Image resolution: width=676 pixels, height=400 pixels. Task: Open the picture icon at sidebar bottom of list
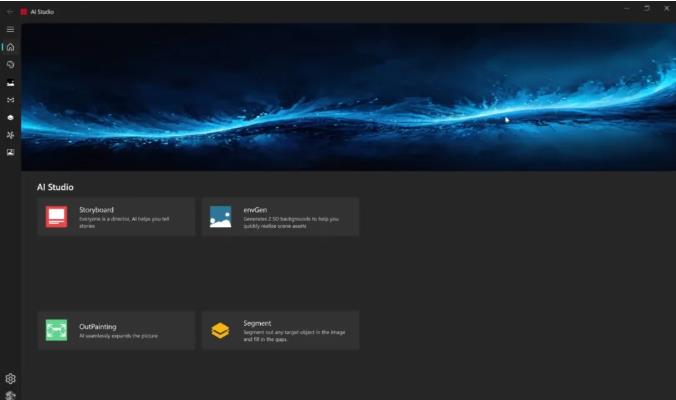point(10,152)
